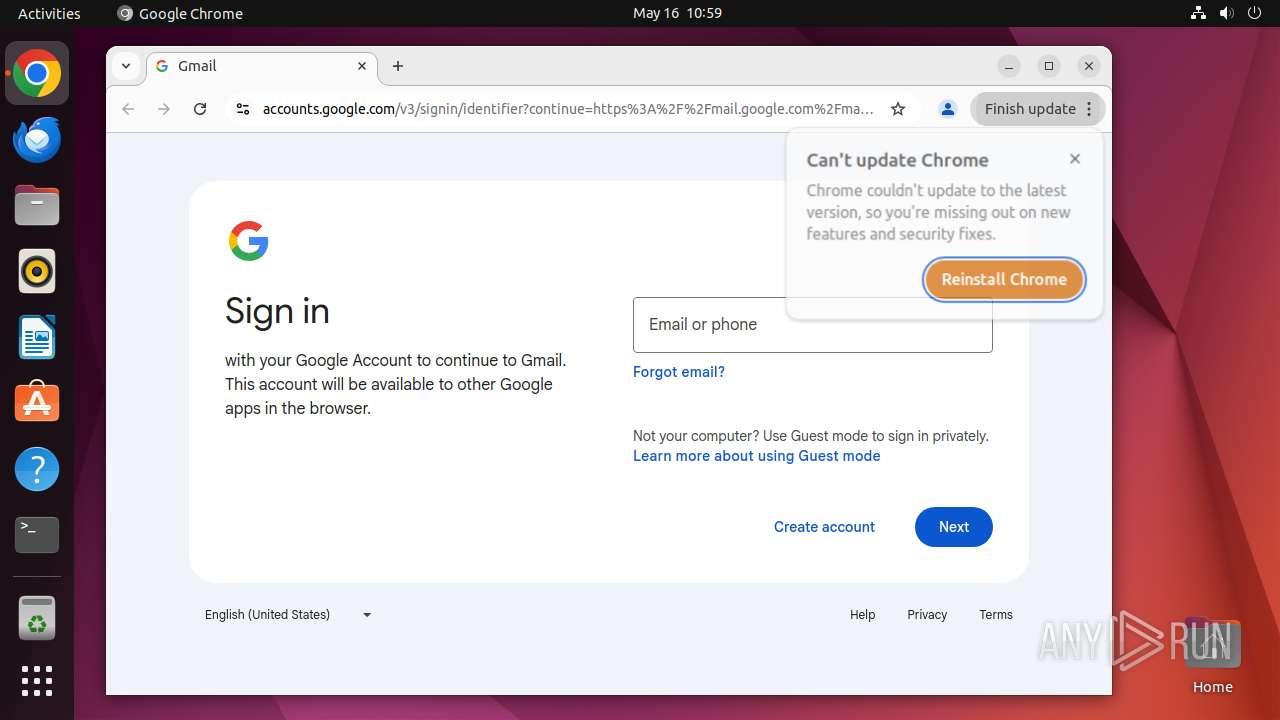Open volume indicator in top bar

point(1227,13)
